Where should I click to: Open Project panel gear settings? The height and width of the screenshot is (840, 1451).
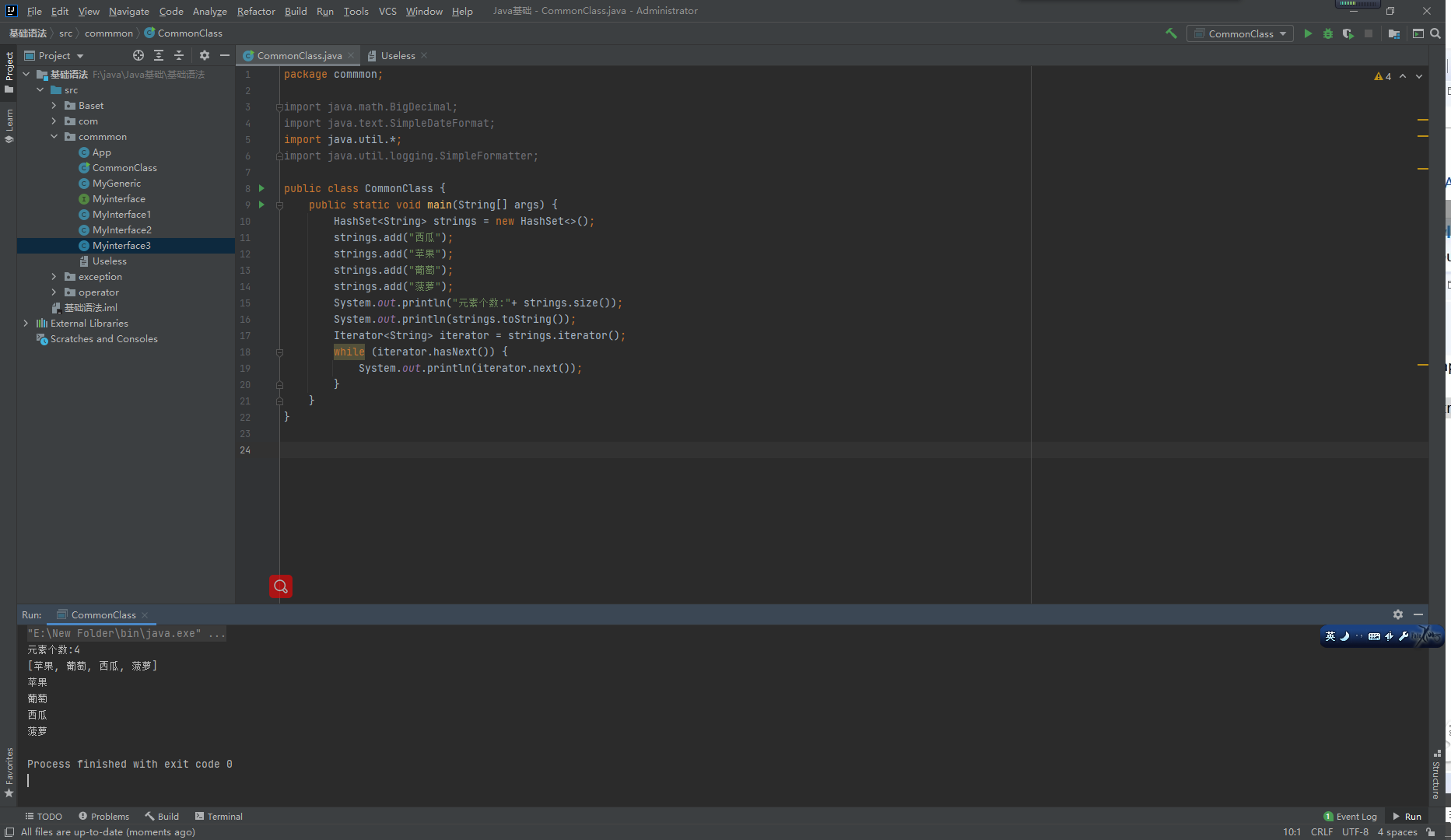pyautogui.click(x=205, y=55)
